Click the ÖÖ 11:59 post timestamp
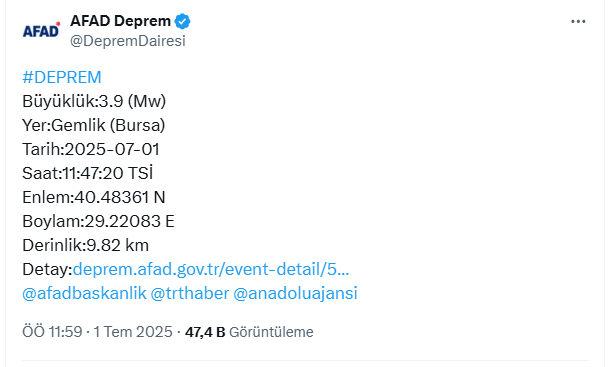This screenshot has width=615, height=367. pos(52,332)
